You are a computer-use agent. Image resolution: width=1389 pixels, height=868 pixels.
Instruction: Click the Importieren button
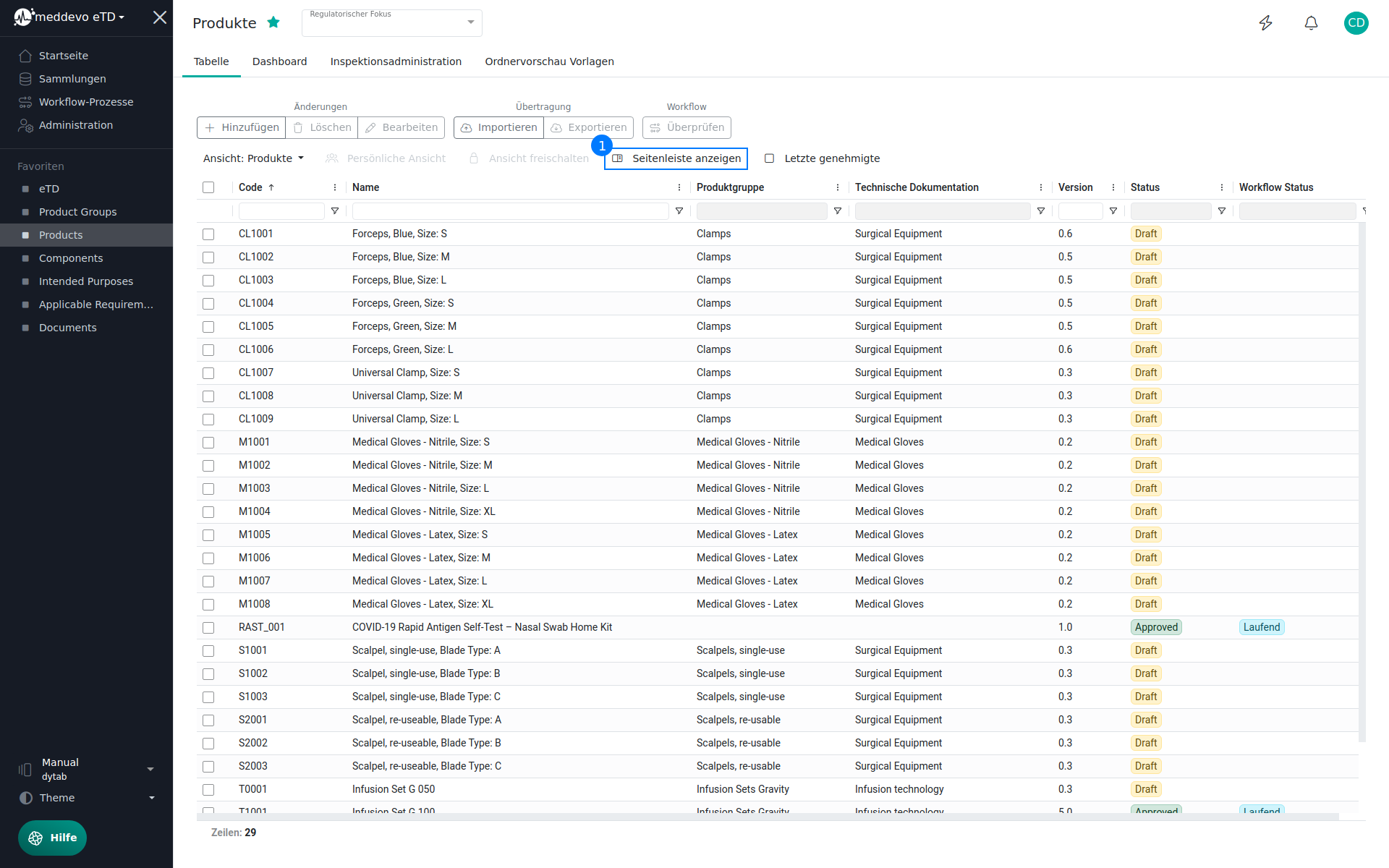499,127
